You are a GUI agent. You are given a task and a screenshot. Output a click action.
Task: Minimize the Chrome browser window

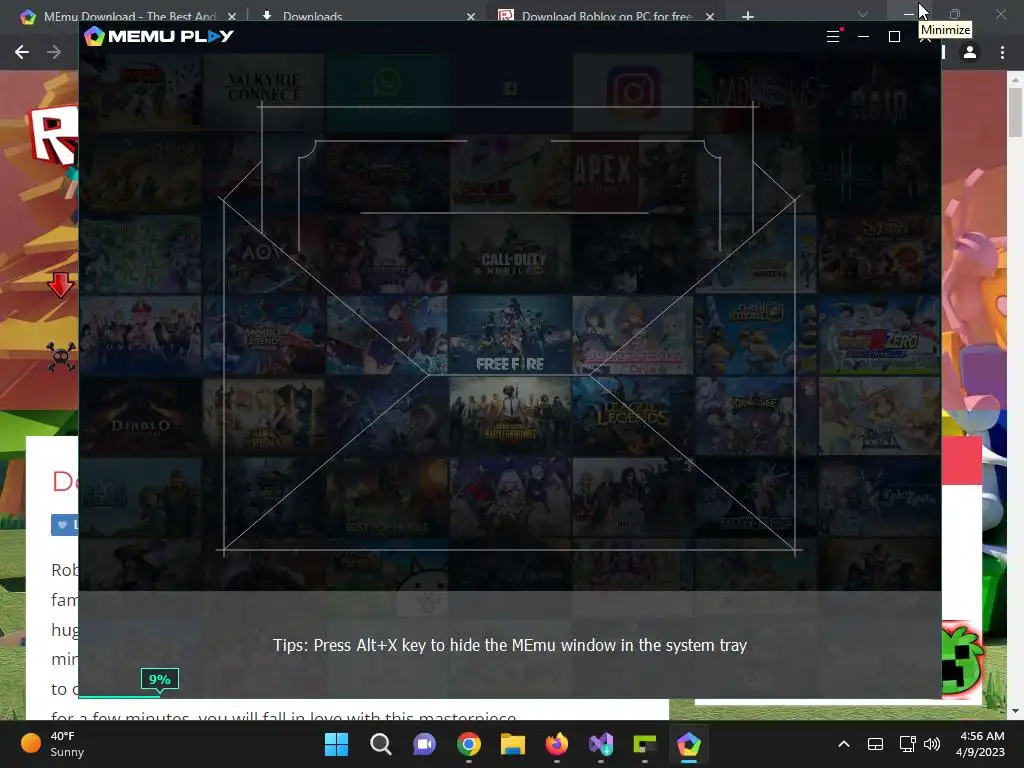tap(908, 14)
